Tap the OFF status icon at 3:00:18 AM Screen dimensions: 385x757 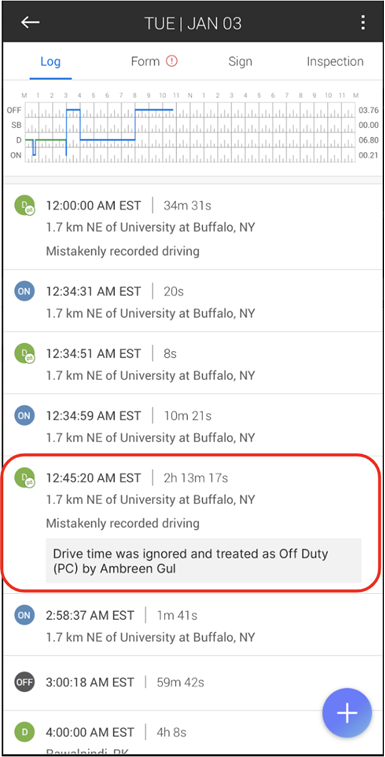coord(24,682)
